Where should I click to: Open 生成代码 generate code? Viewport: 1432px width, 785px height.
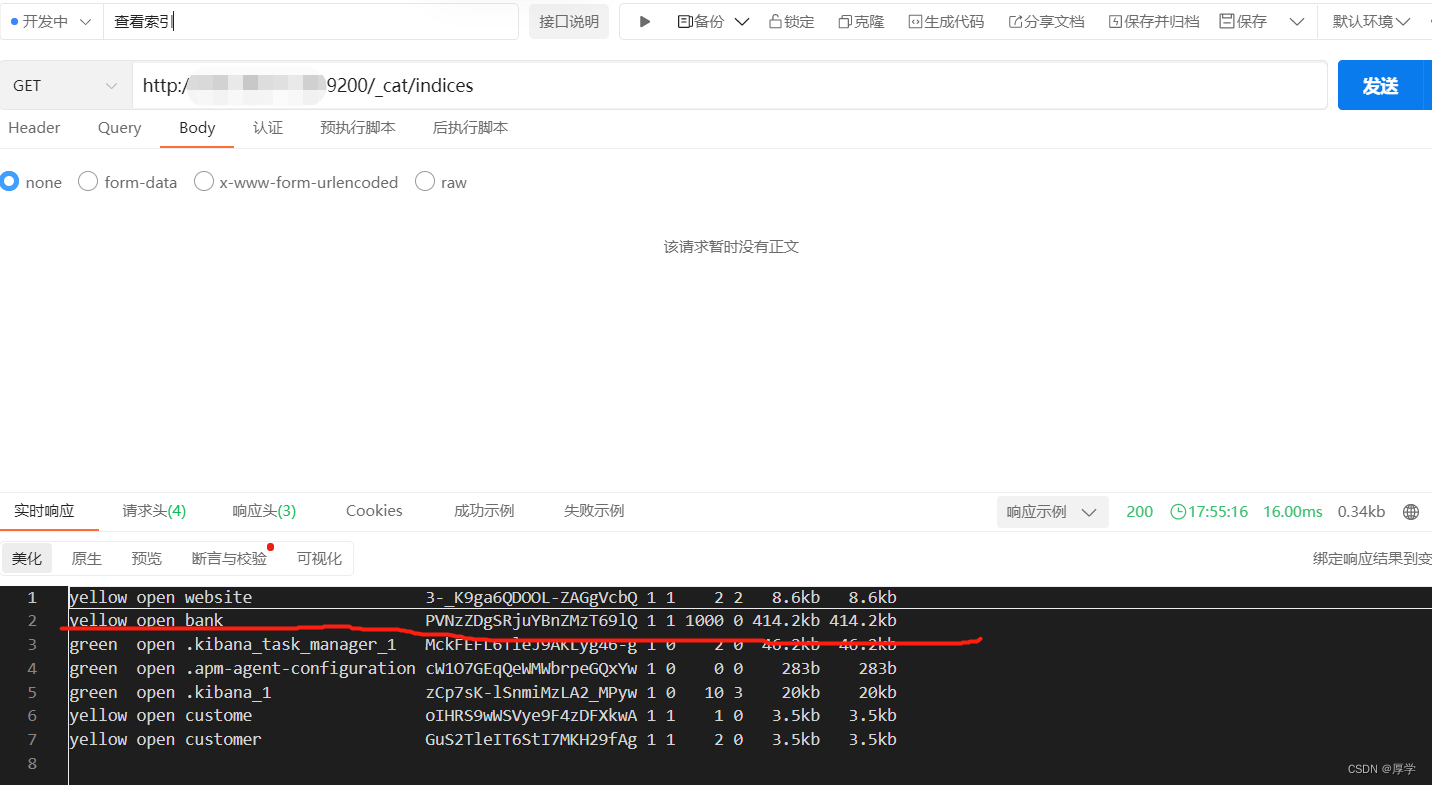coord(946,22)
